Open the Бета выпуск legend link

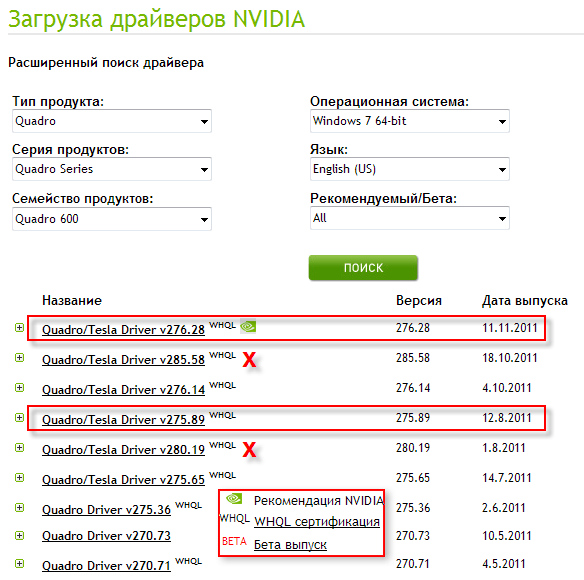290,545
